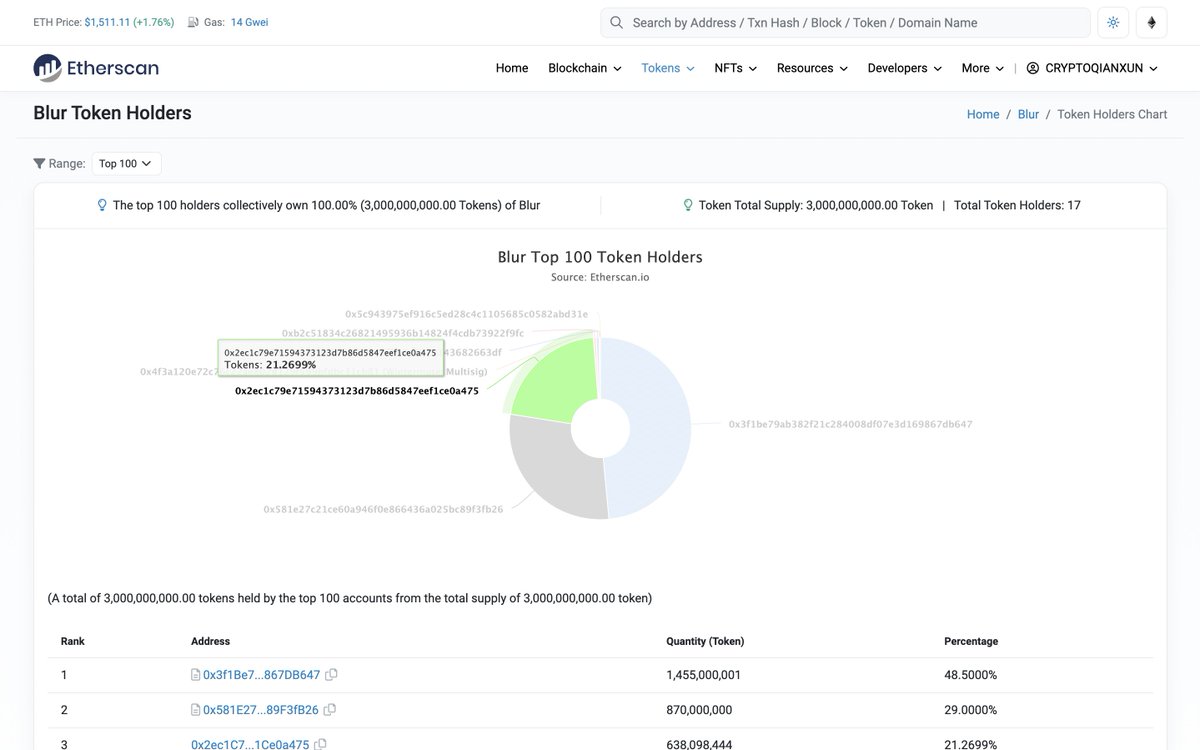Click the ETH price $1,511.11 link

(x=107, y=22)
